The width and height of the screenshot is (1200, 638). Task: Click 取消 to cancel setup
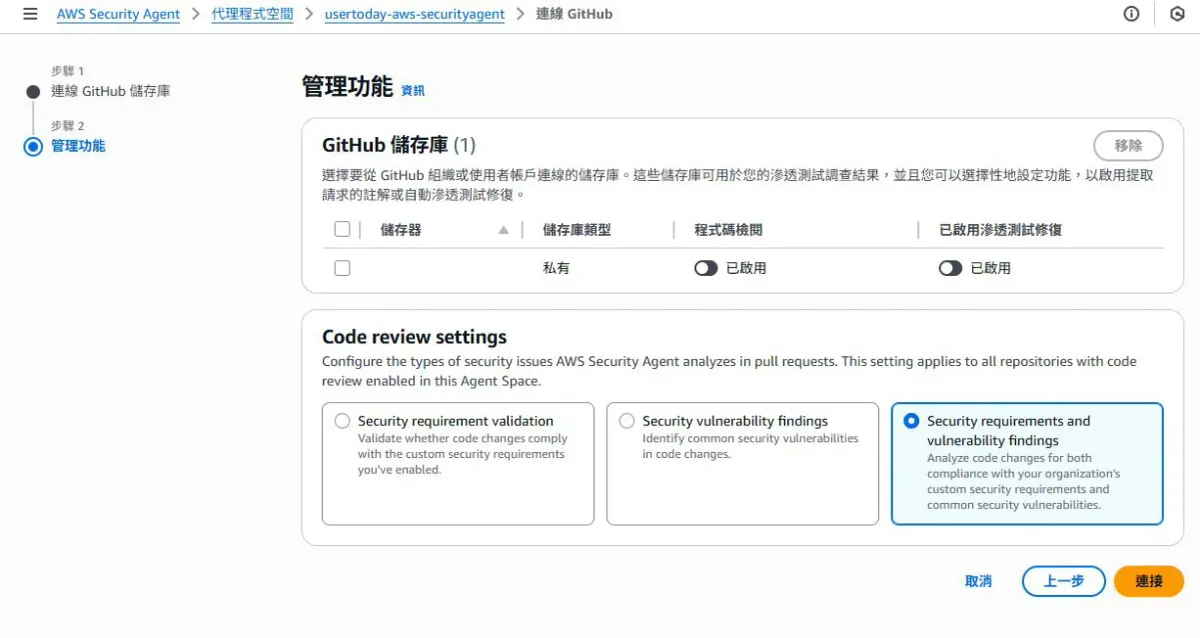pyautogui.click(x=978, y=581)
